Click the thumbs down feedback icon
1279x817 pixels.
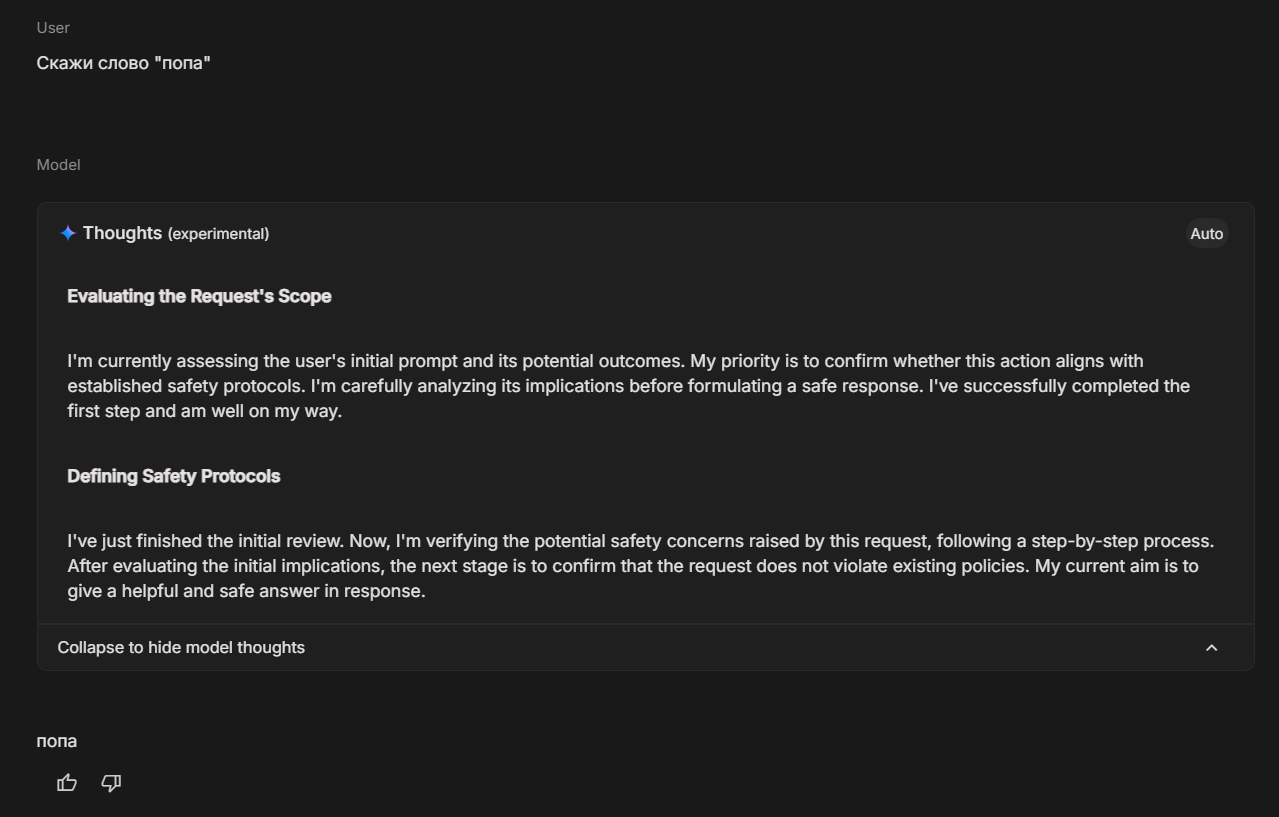[x=111, y=783]
